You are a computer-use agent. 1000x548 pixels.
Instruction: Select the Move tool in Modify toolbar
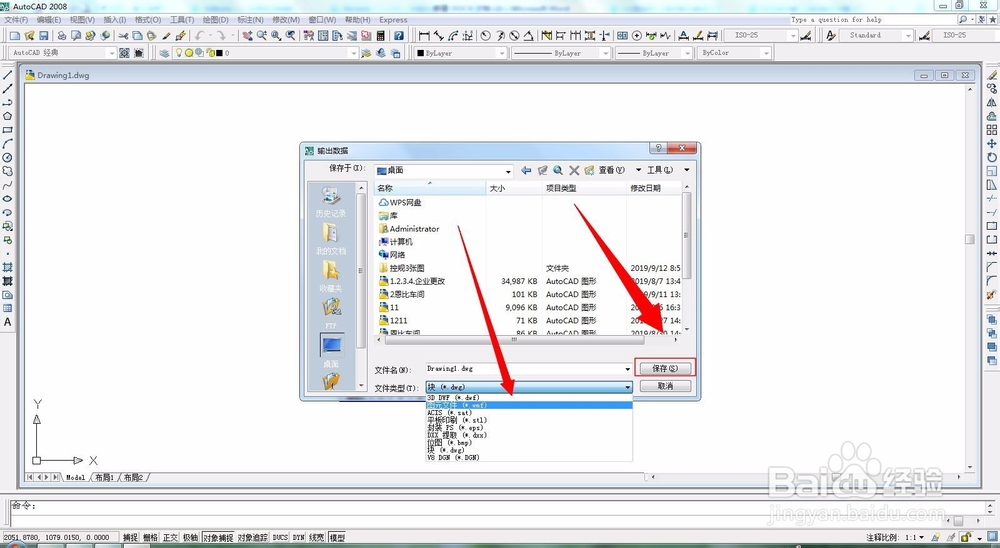pyautogui.click(x=992, y=144)
